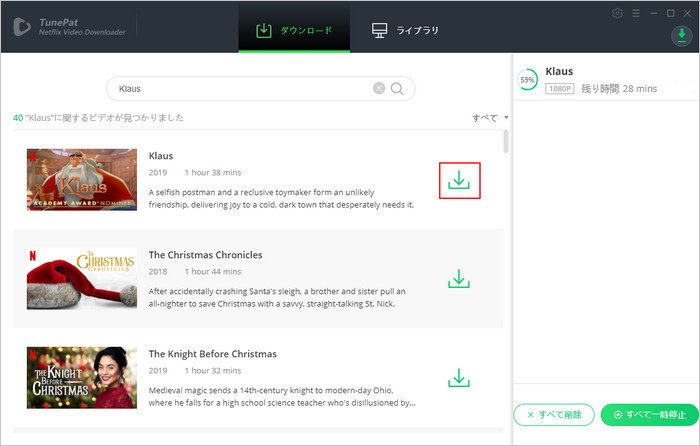The width and height of the screenshot is (700, 446).
Task: Open settings gear in title bar
Action: coord(617,13)
